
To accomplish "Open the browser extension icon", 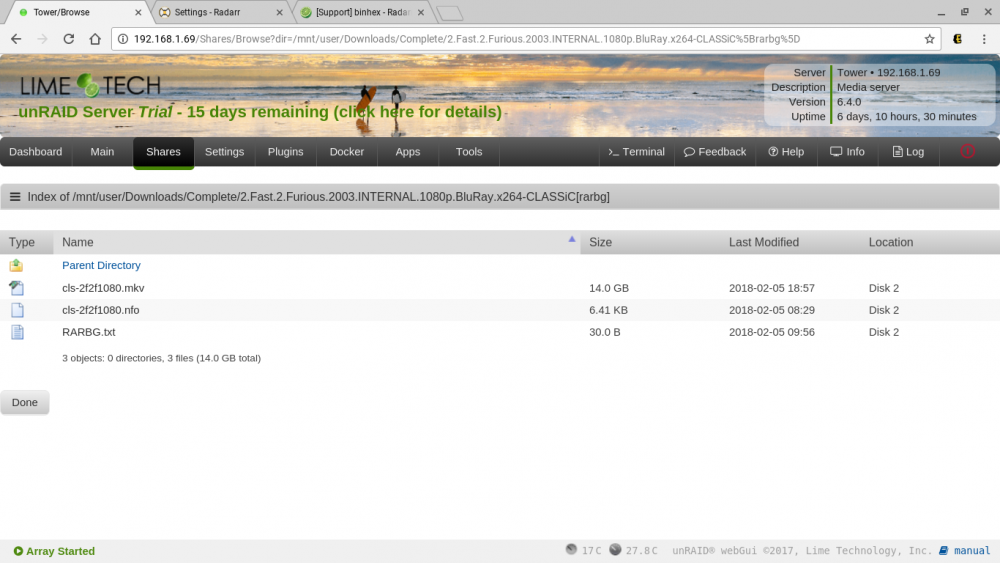I will point(957,39).
